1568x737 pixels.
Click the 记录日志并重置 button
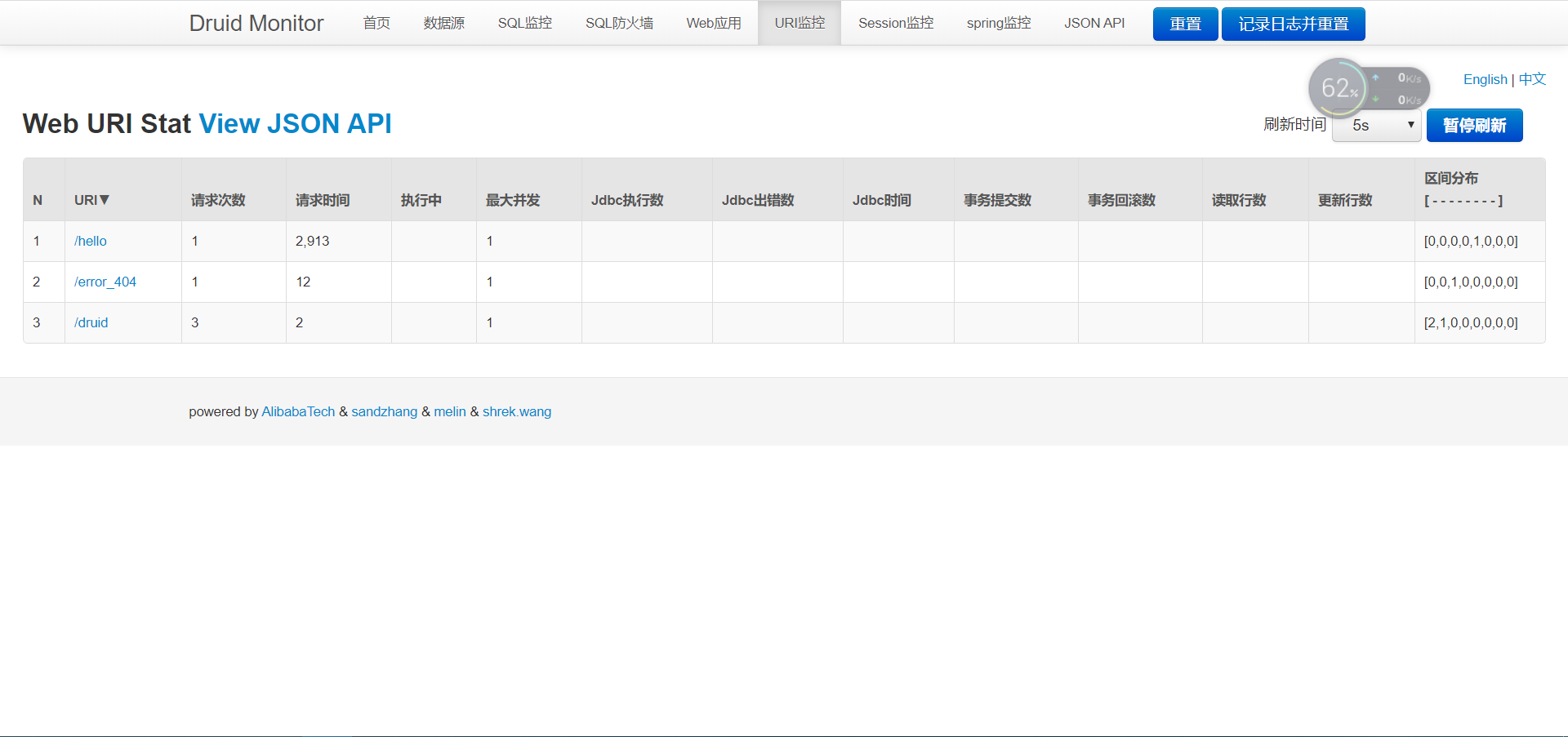(x=1294, y=24)
